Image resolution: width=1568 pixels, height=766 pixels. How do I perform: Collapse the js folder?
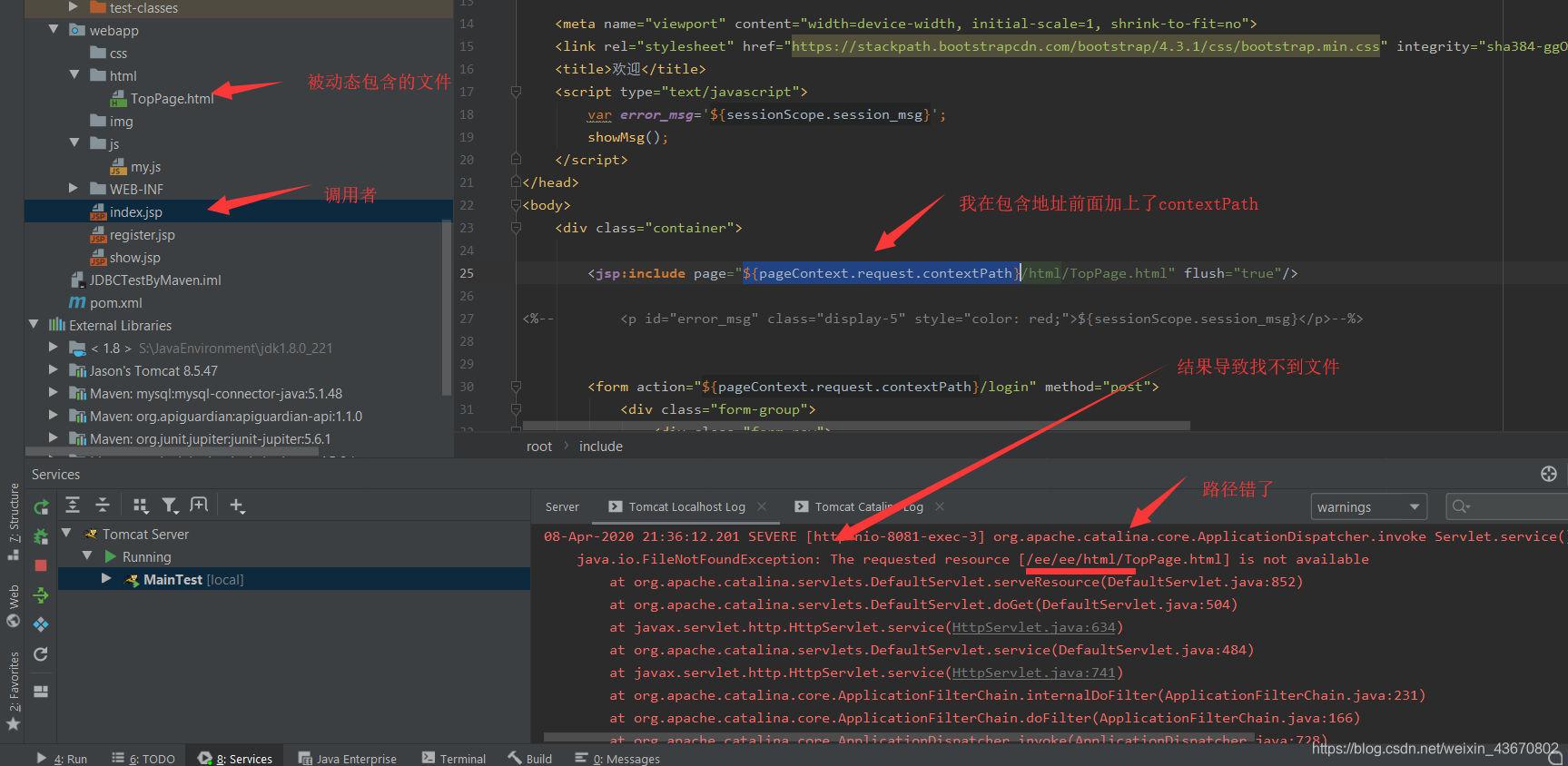[x=74, y=142]
